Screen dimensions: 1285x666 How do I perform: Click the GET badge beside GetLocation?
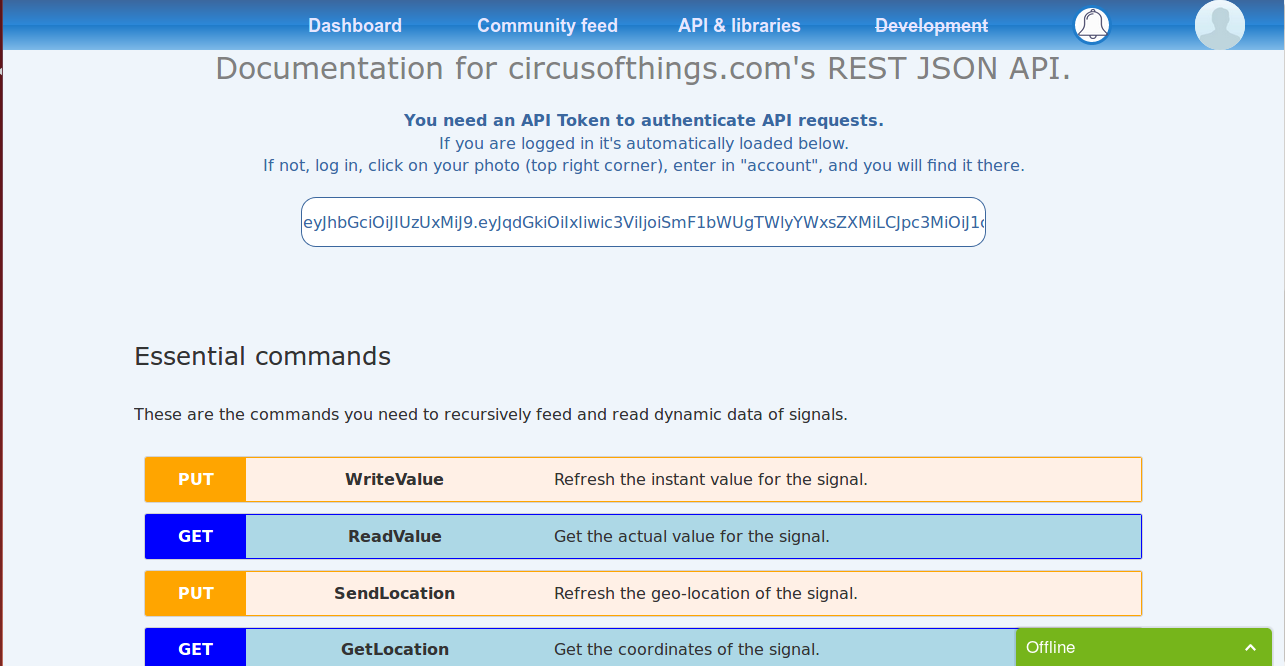tap(195, 648)
